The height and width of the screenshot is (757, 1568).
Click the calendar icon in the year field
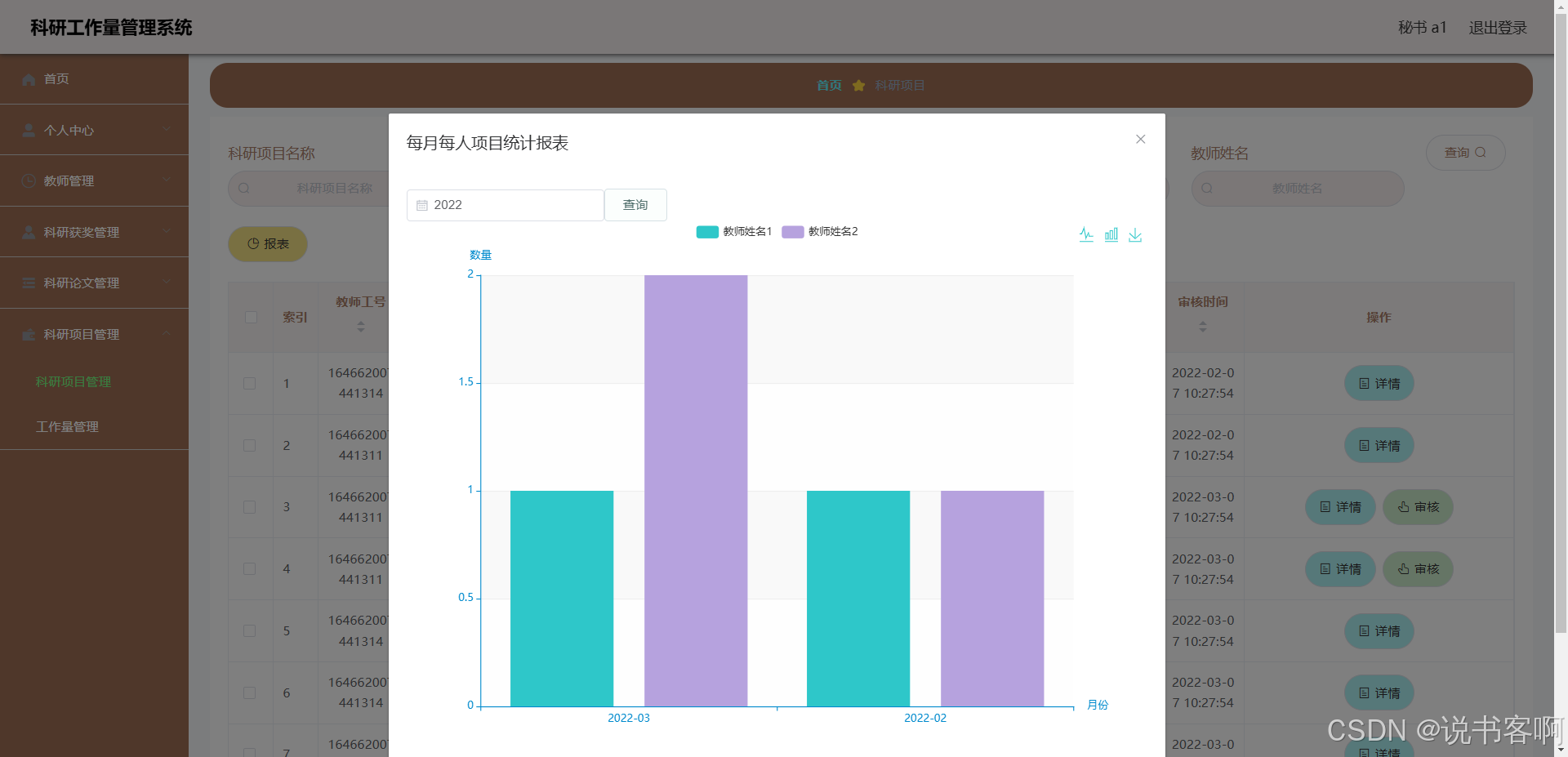(x=422, y=206)
